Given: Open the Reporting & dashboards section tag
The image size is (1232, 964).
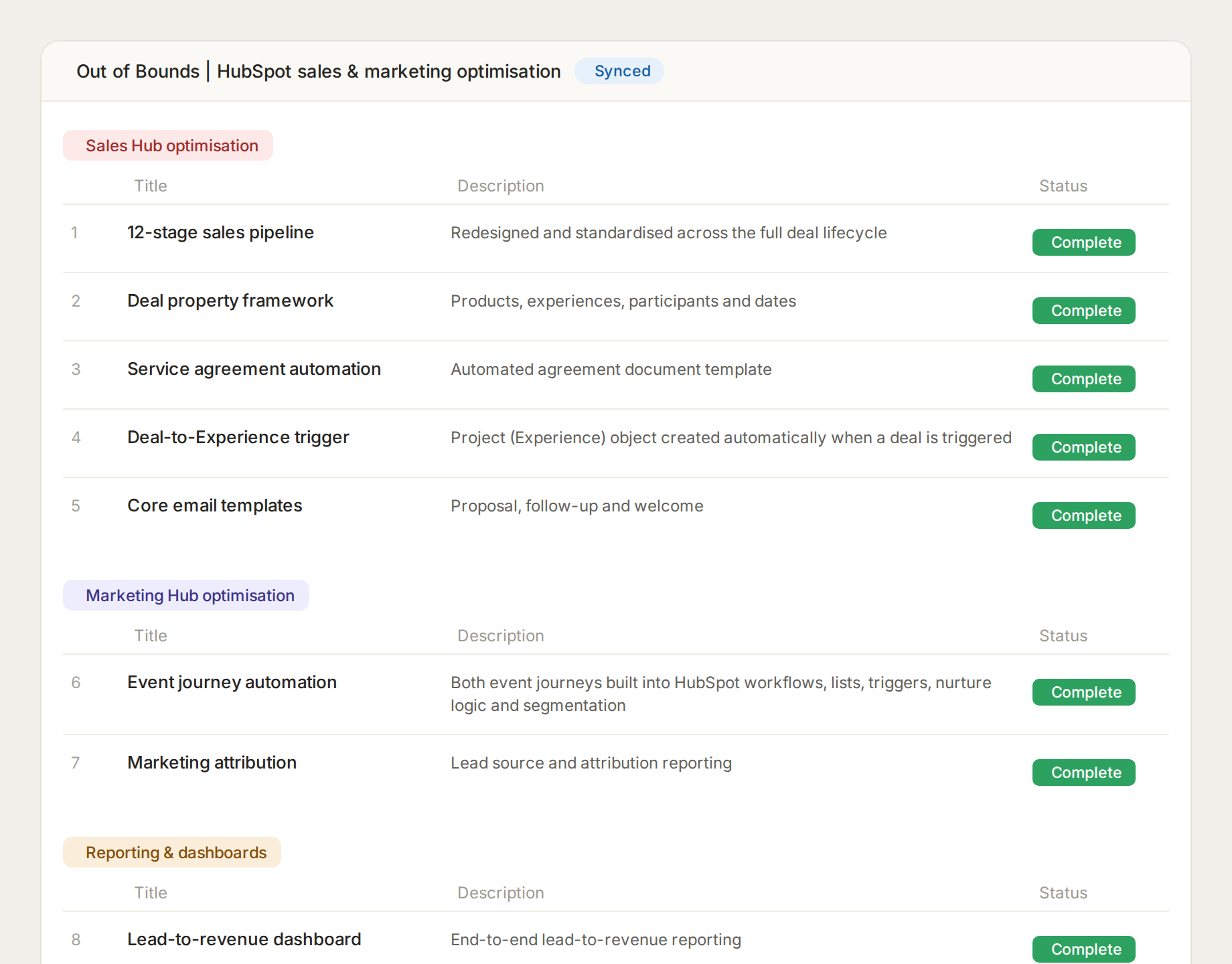Looking at the screenshot, I should [x=172, y=852].
